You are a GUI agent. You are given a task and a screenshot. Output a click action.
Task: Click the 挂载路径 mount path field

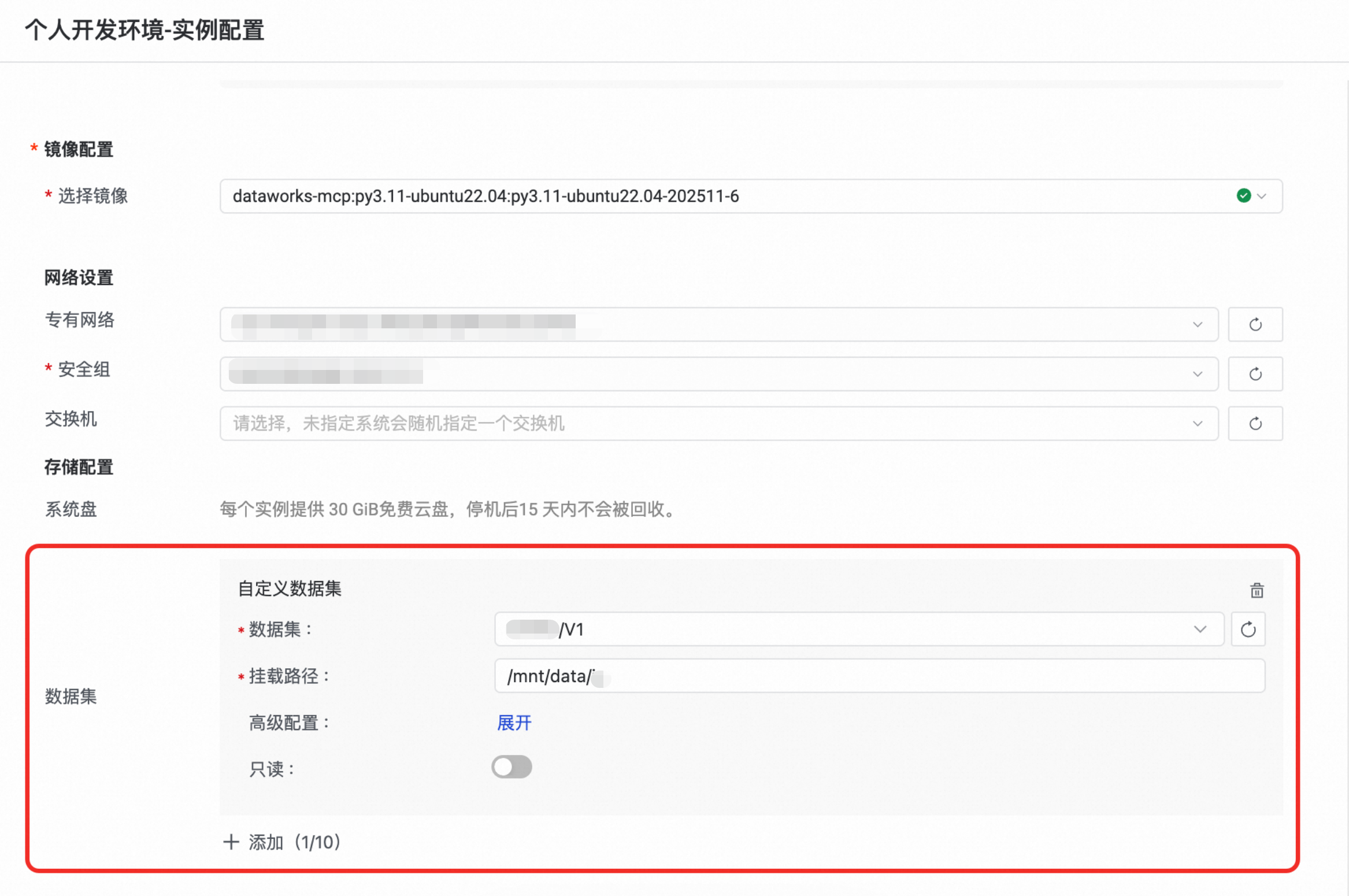(x=879, y=676)
